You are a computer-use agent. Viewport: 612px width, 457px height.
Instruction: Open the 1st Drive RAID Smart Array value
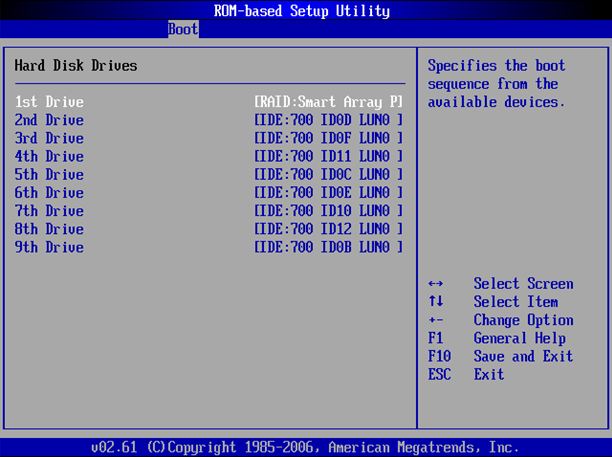(x=329, y=102)
